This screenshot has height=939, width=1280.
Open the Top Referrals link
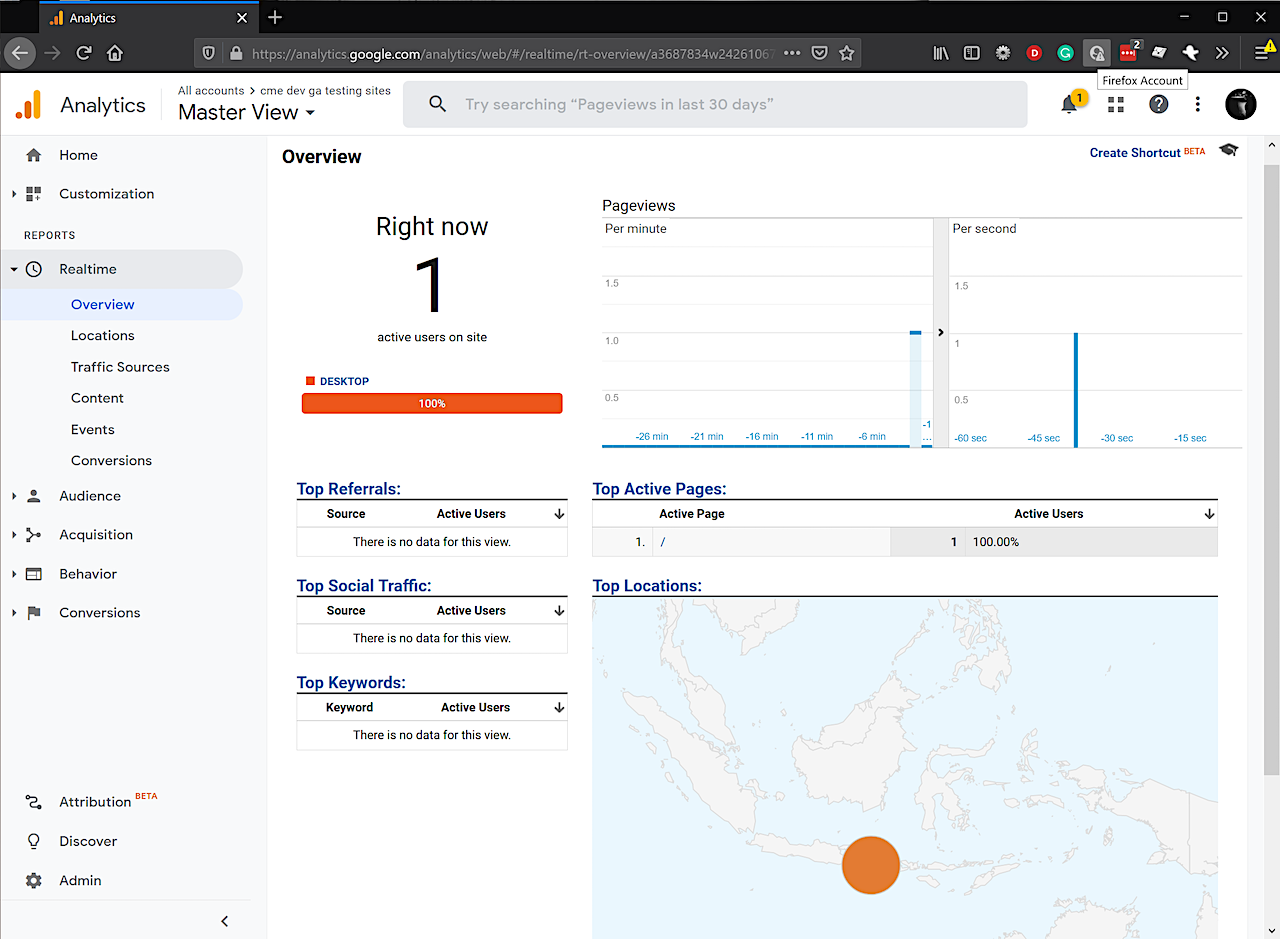tap(348, 489)
